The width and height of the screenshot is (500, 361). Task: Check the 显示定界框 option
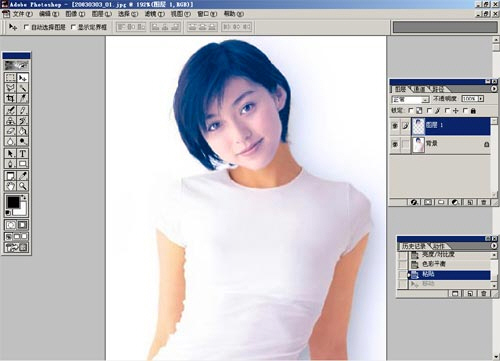point(73,27)
